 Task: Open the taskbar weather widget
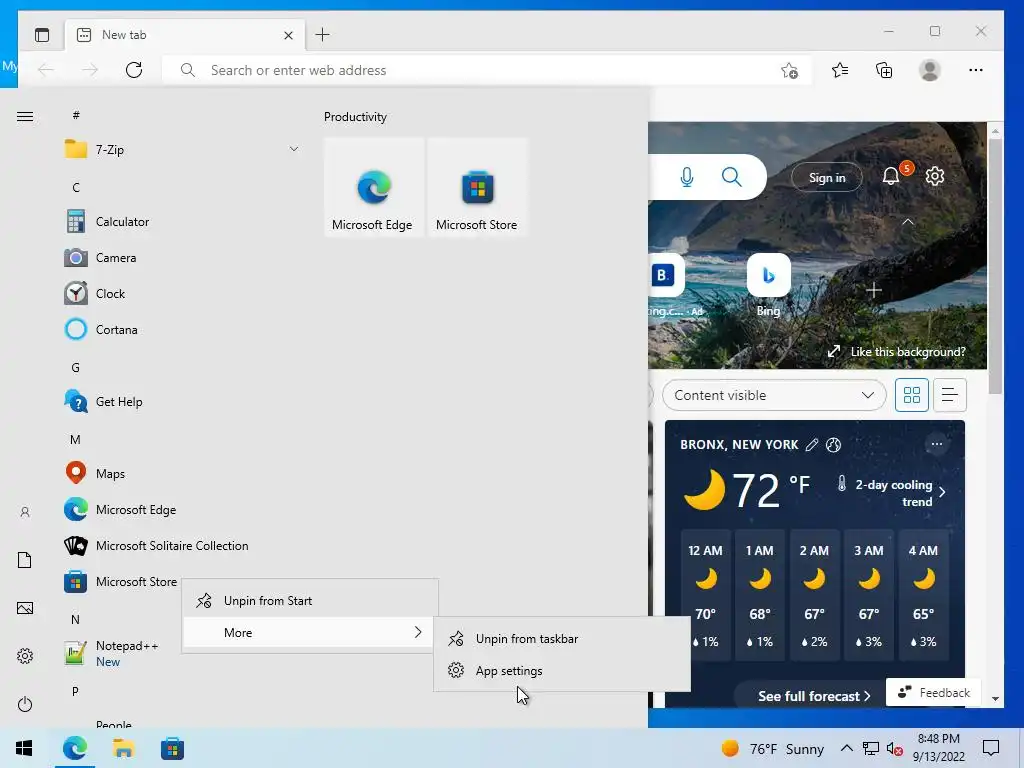point(773,748)
